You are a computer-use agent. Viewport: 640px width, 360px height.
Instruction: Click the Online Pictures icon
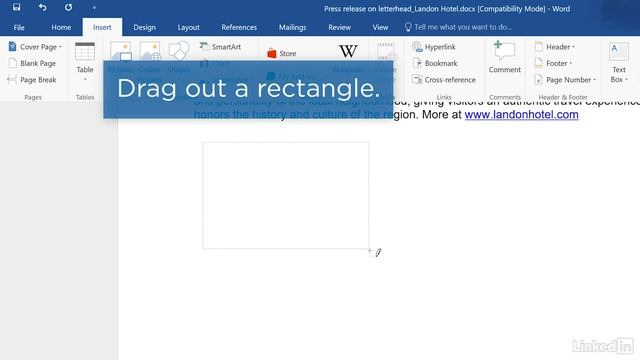click(x=150, y=51)
